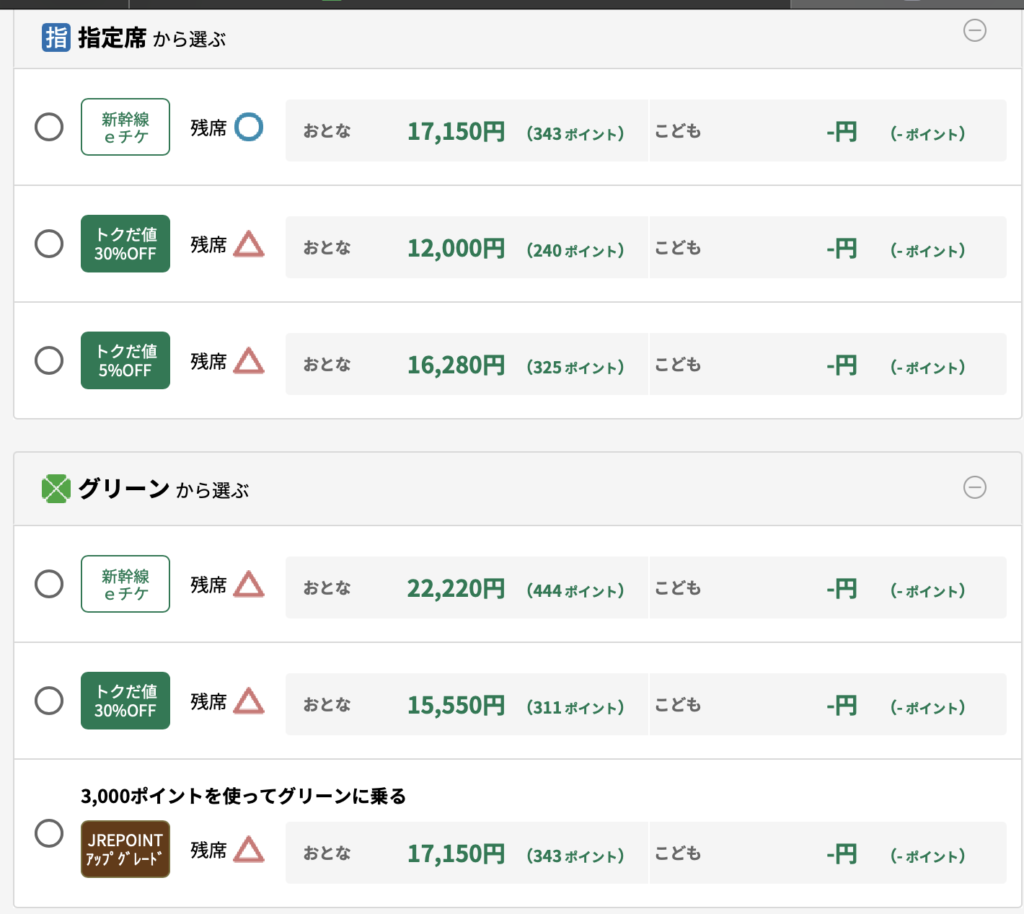Screen dimensions: 1024x914
Task: Click the (311ポイント) text
Action: (x=575, y=708)
